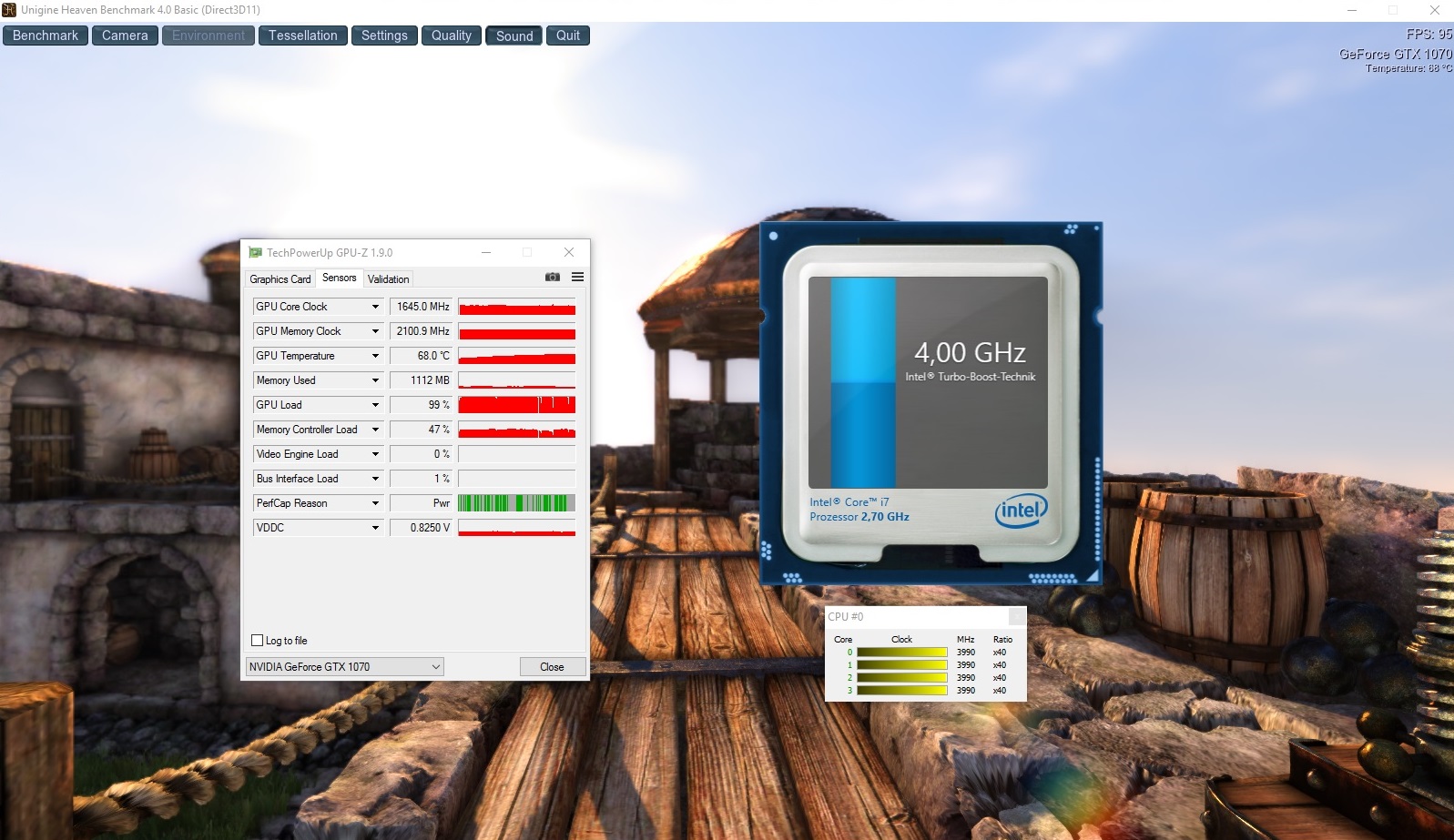Click the Core 0 clock bar

coord(902,653)
